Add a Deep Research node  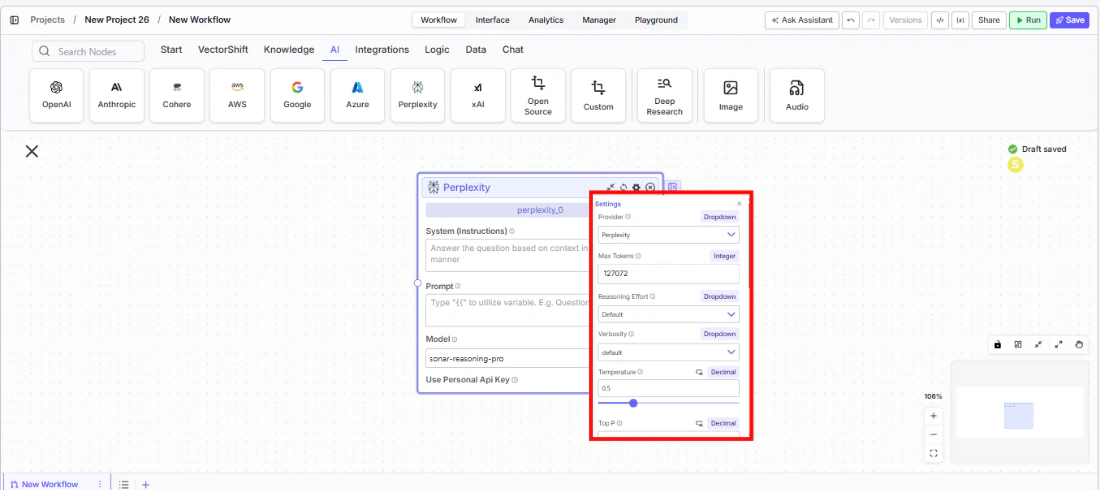click(664, 95)
